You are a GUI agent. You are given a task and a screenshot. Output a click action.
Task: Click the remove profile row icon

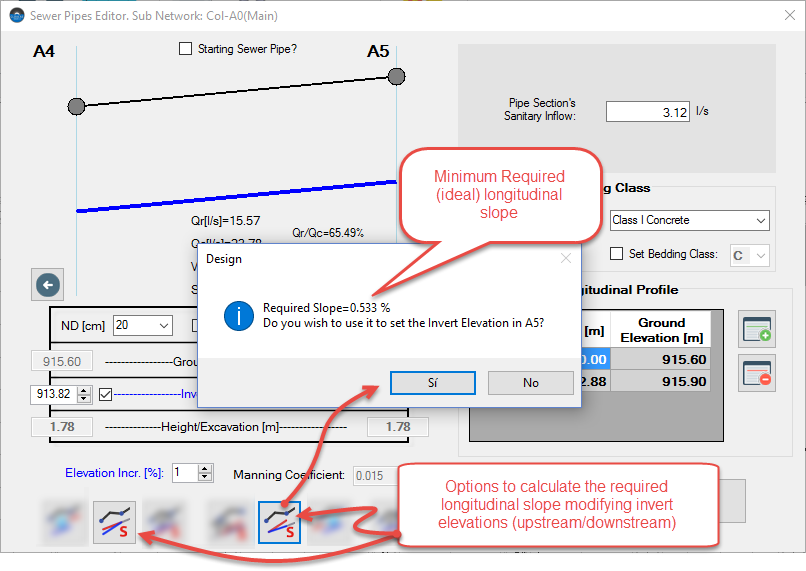coord(757,373)
